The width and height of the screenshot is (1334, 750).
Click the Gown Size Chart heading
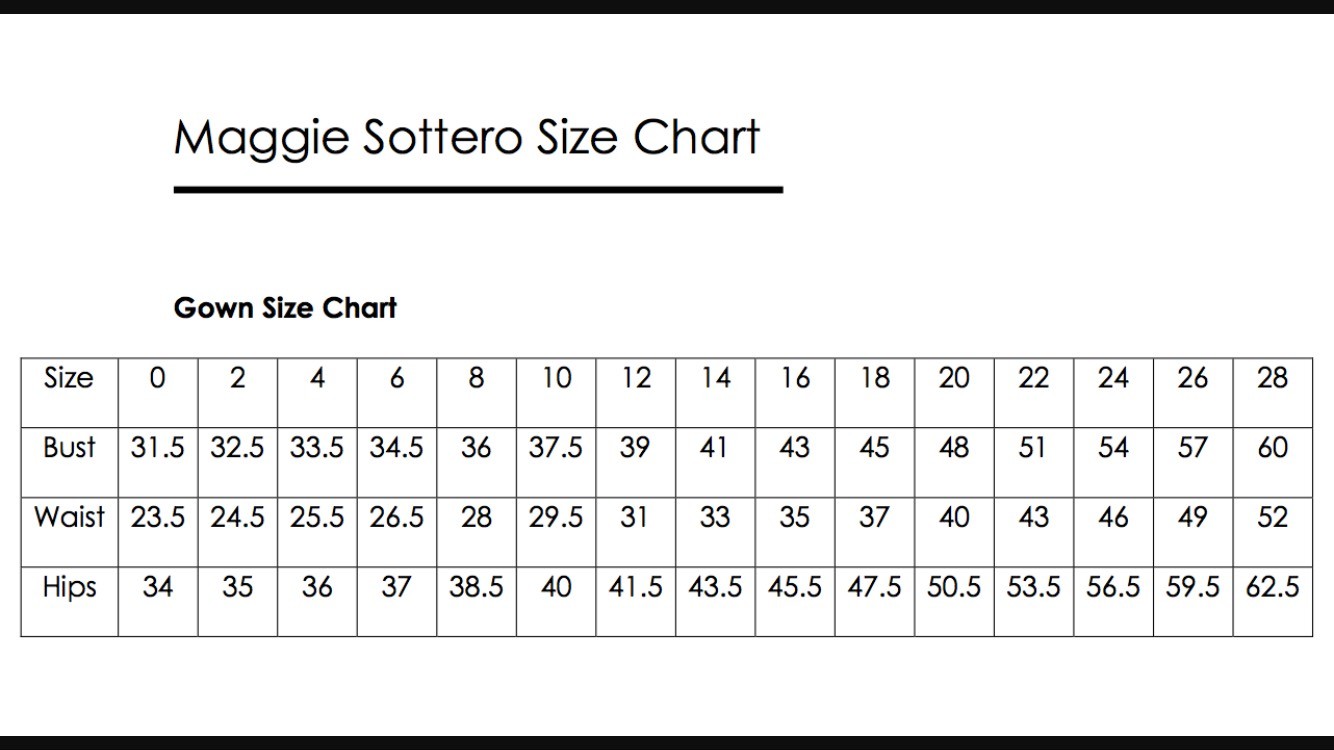pyautogui.click(x=285, y=308)
